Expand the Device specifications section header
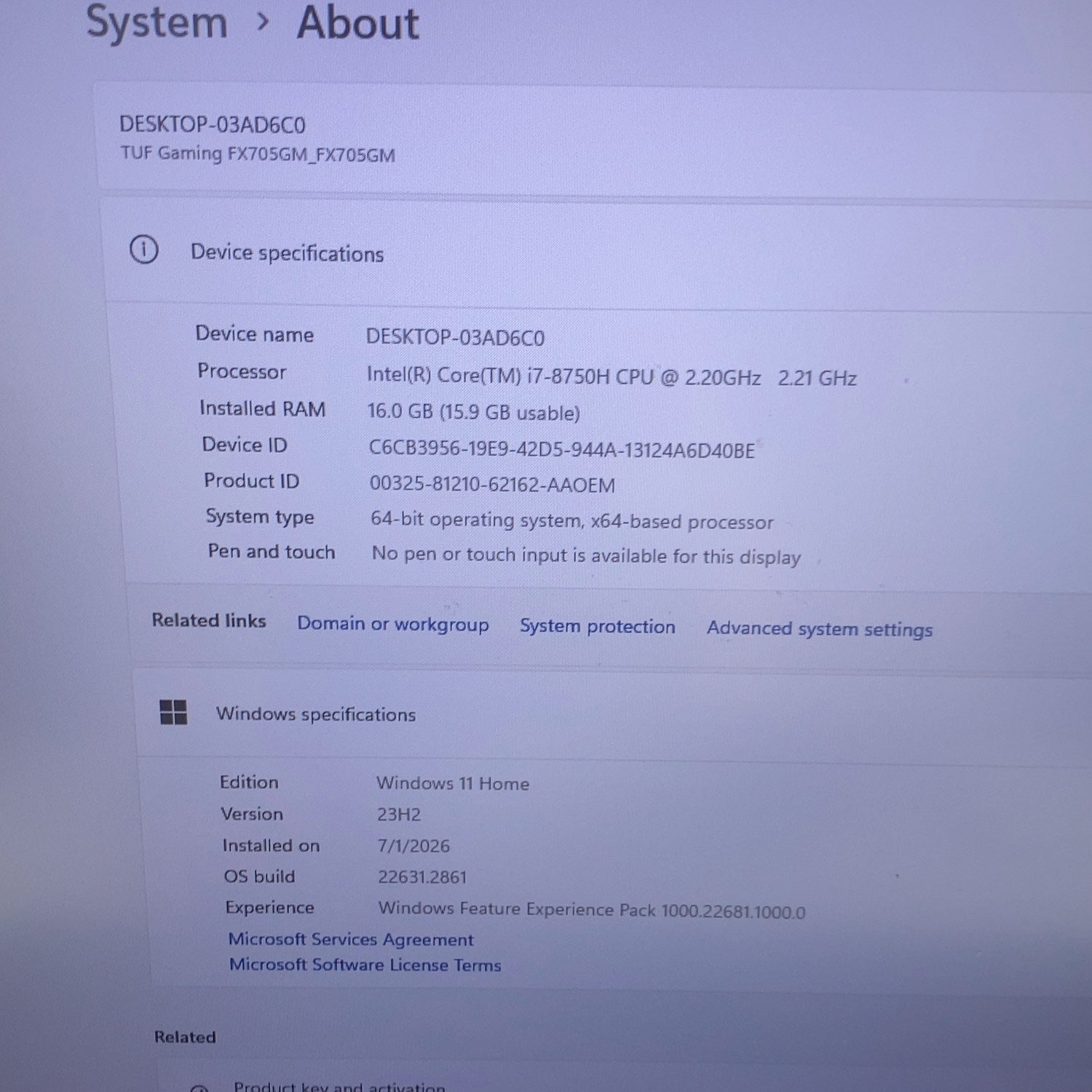 [x=597, y=253]
